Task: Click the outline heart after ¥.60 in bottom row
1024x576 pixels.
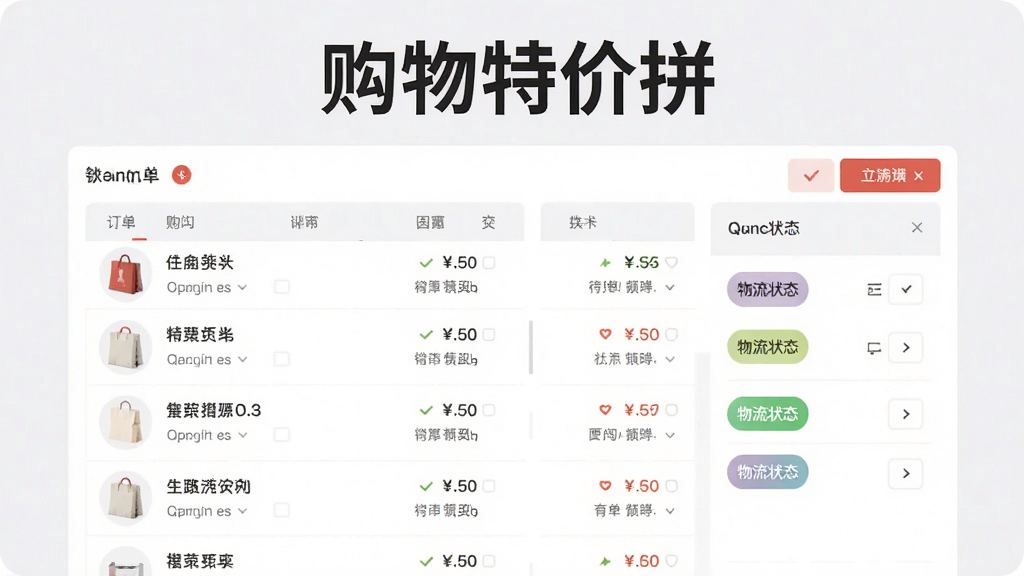Action: pos(671,561)
